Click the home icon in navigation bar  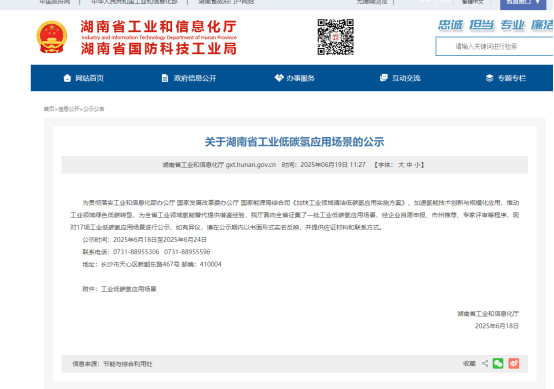pos(67,78)
